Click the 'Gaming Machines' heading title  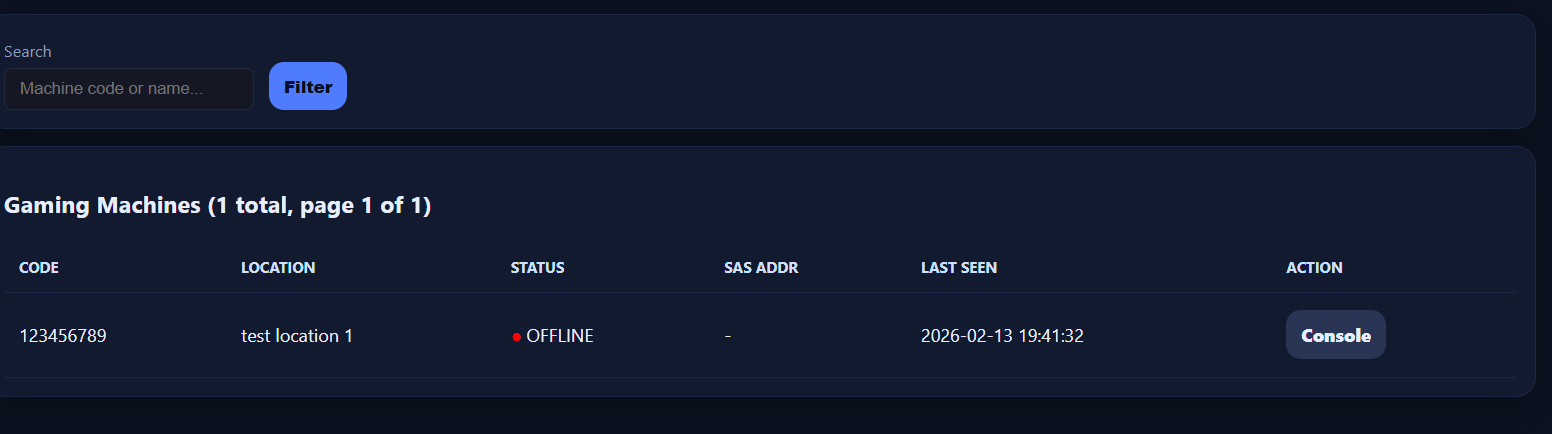102,206
